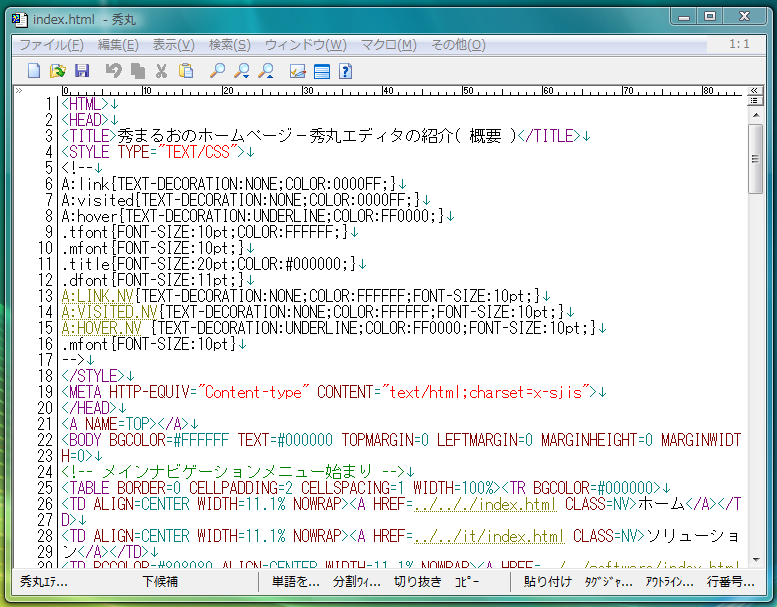
Task: Click the 秀丸エデ... function key button
Action: 44,581
